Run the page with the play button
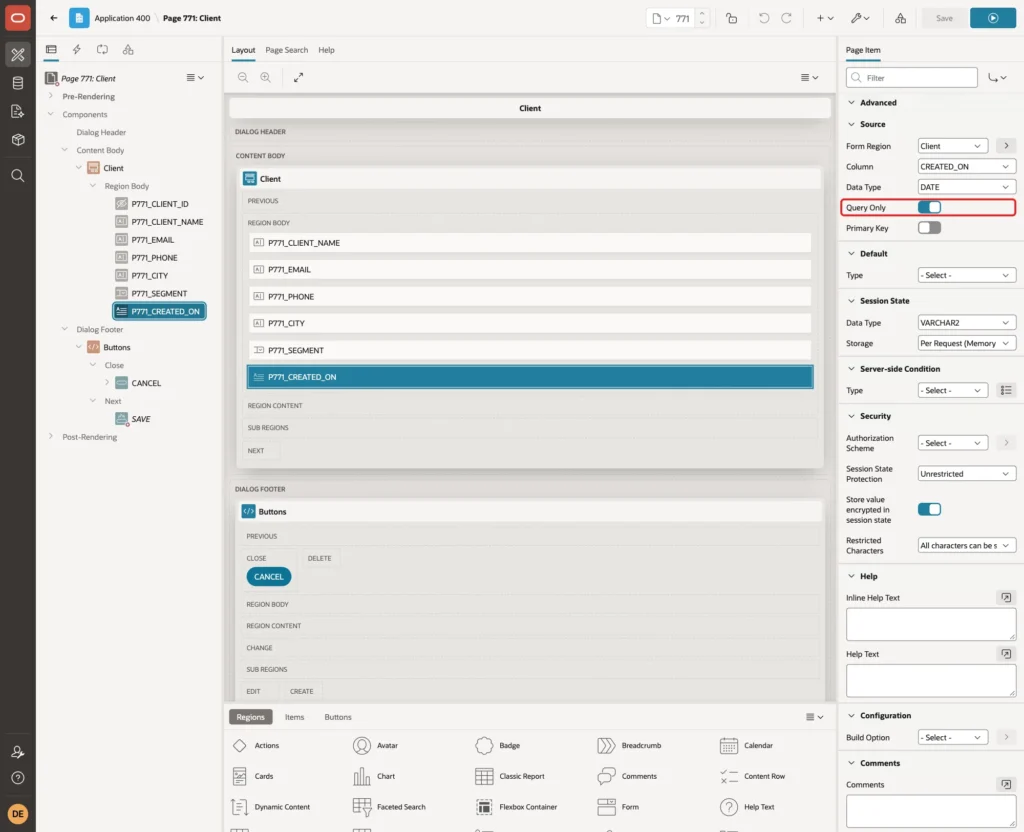The height and width of the screenshot is (832, 1024). click(993, 18)
